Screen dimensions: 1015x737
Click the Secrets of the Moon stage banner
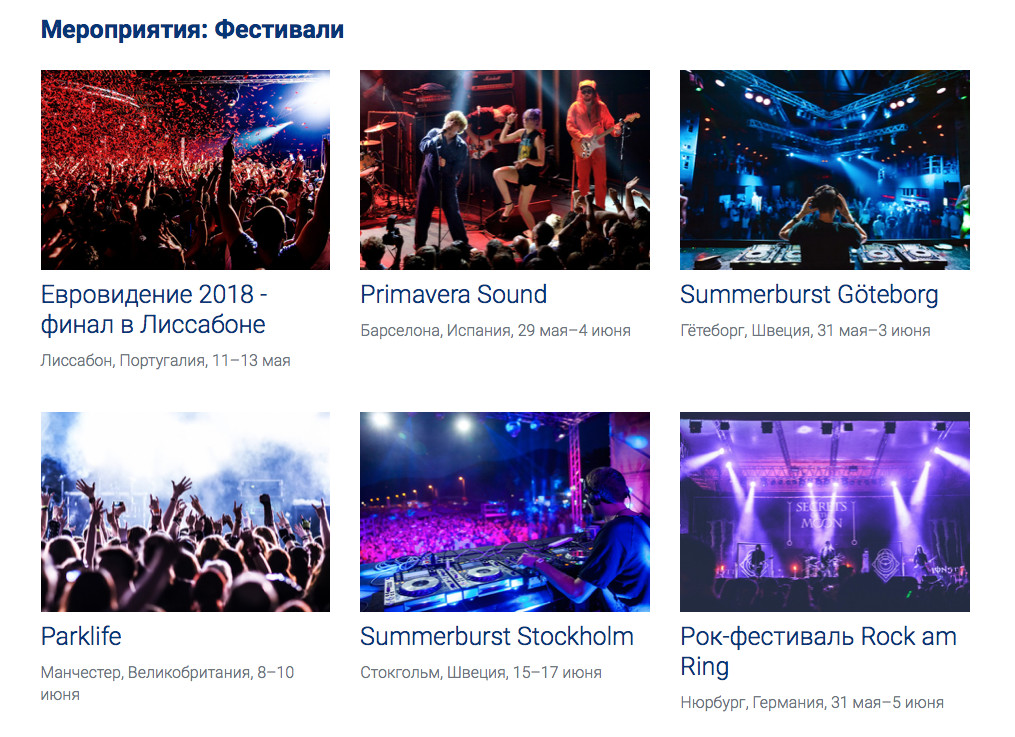click(x=822, y=514)
